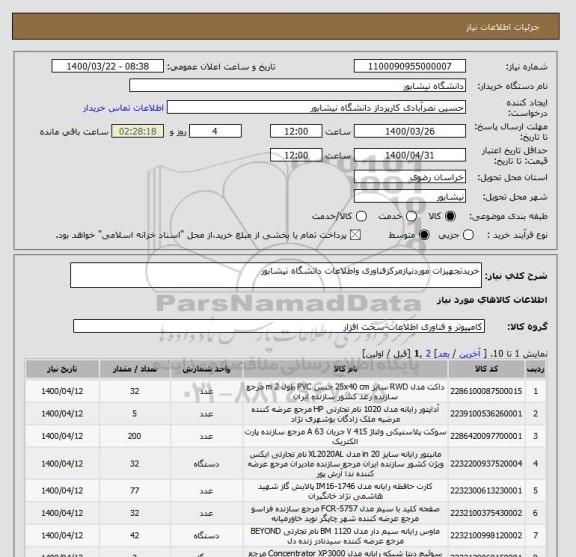Click the HP 1020 adapter item name
Screen dimensions: 576x557
coord(345,414)
